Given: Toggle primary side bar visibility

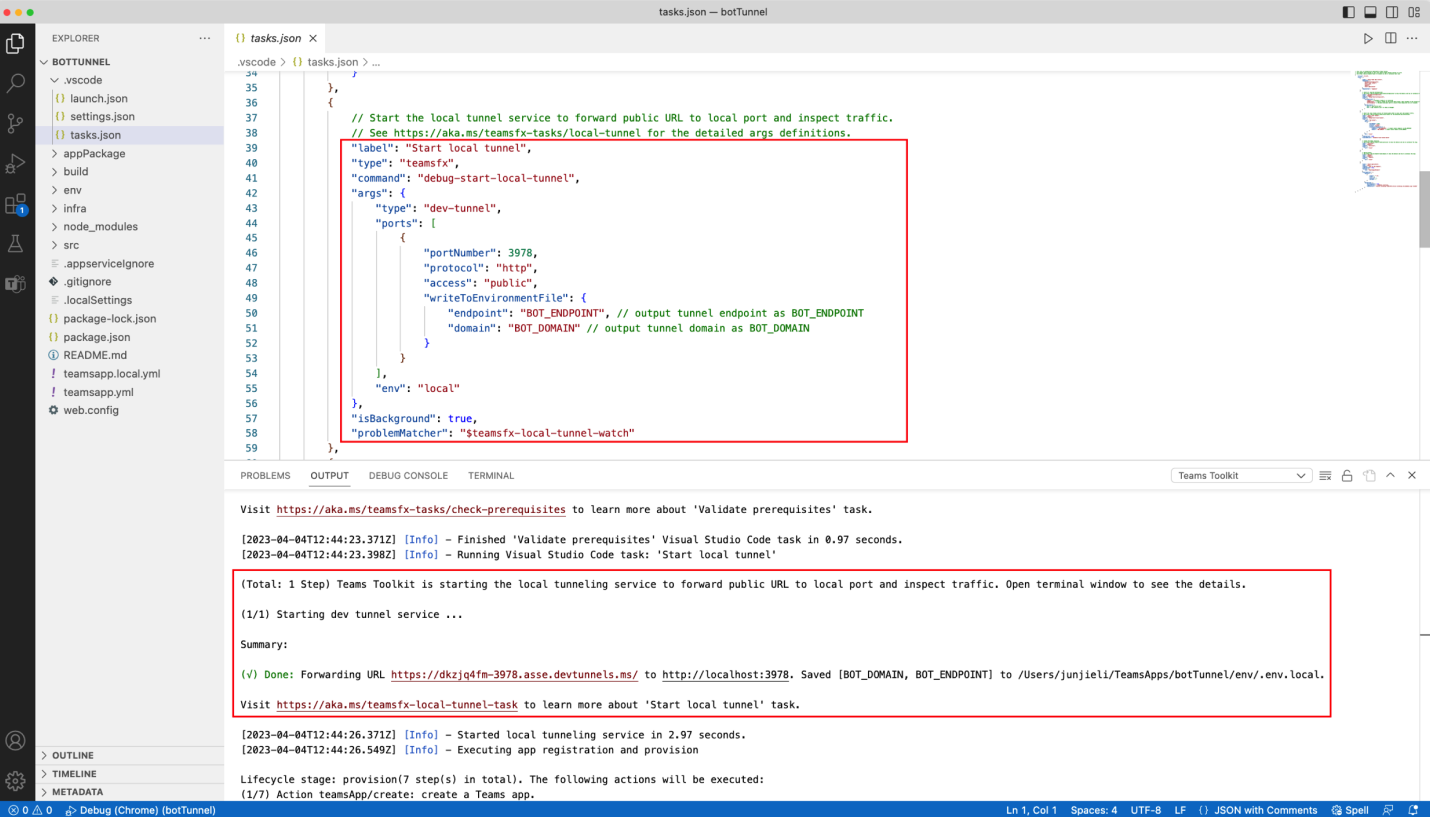Looking at the screenshot, I should [x=1349, y=12].
